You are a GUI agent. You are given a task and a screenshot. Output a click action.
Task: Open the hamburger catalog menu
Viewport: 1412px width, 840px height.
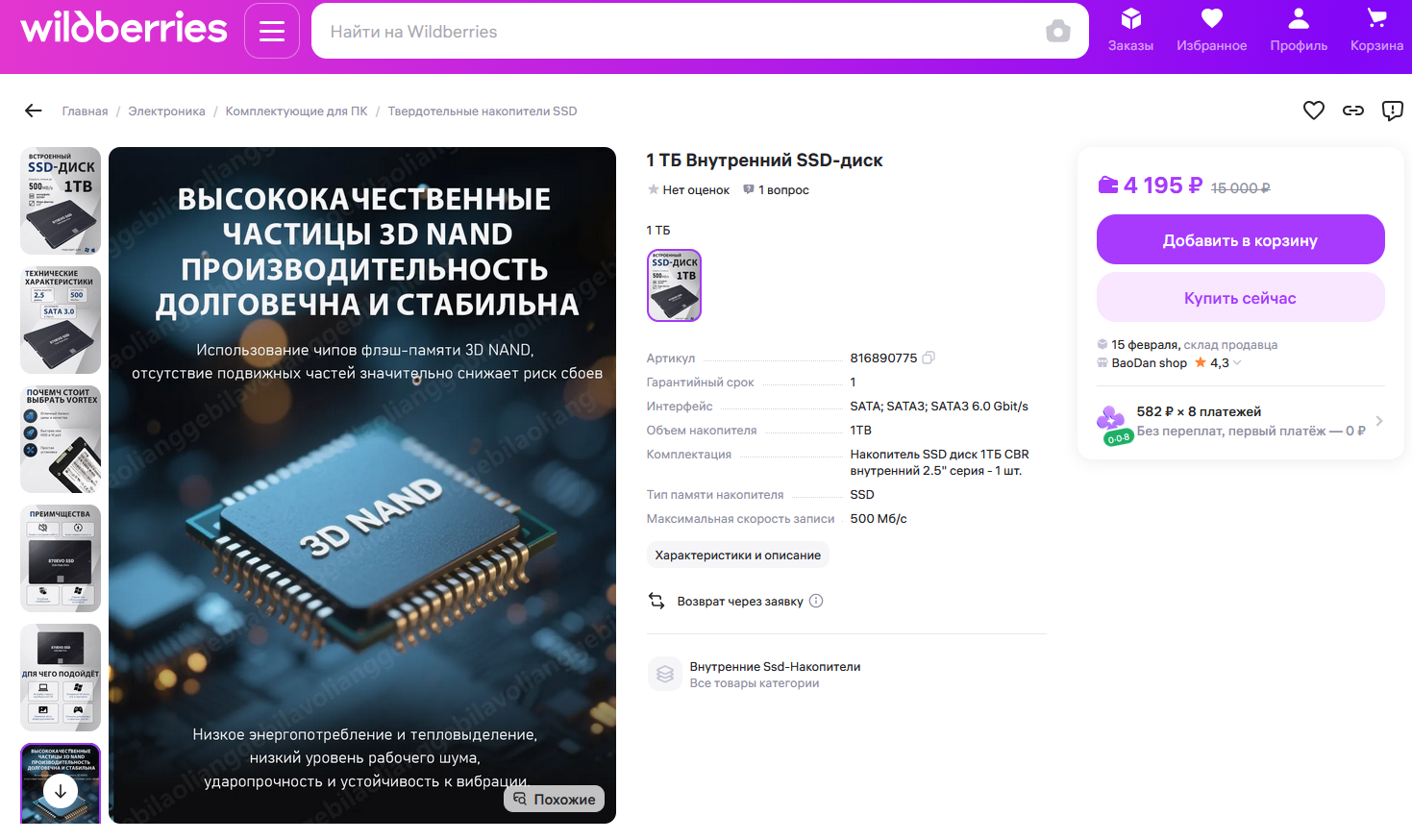click(x=272, y=31)
